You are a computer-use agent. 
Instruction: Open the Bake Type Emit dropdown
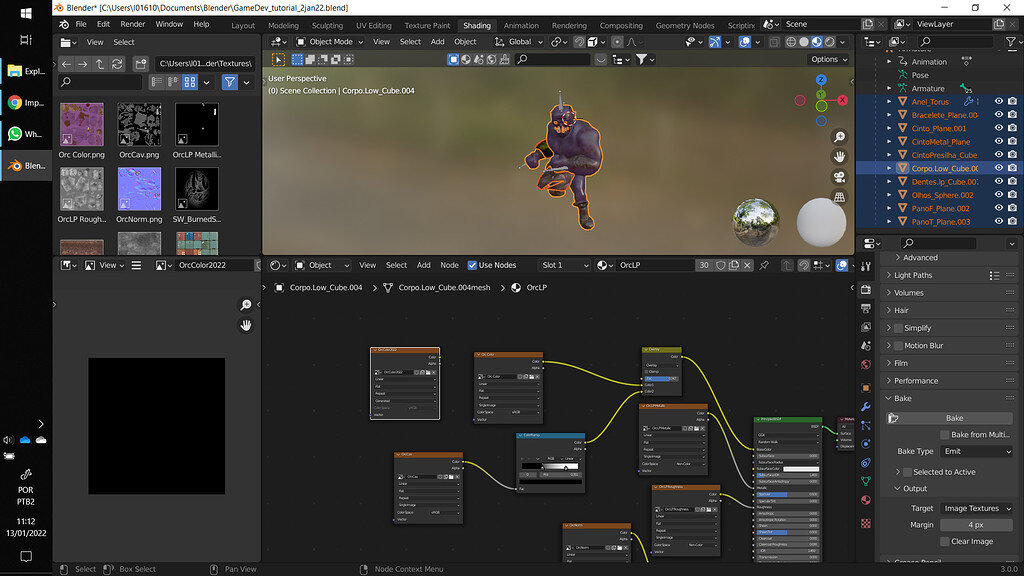click(x=976, y=451)
